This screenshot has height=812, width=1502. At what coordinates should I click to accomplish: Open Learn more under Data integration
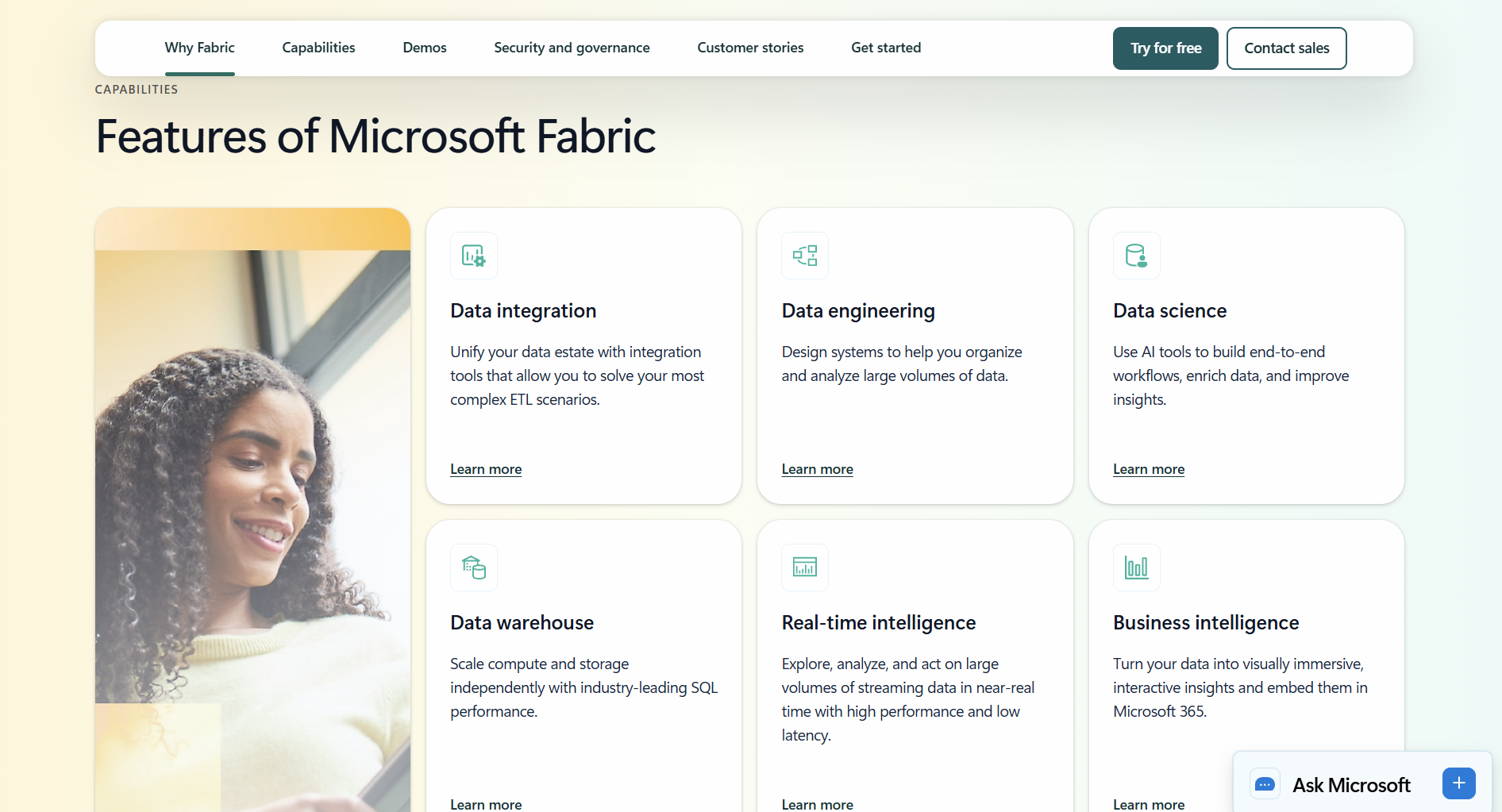click(x=486, y=469)
